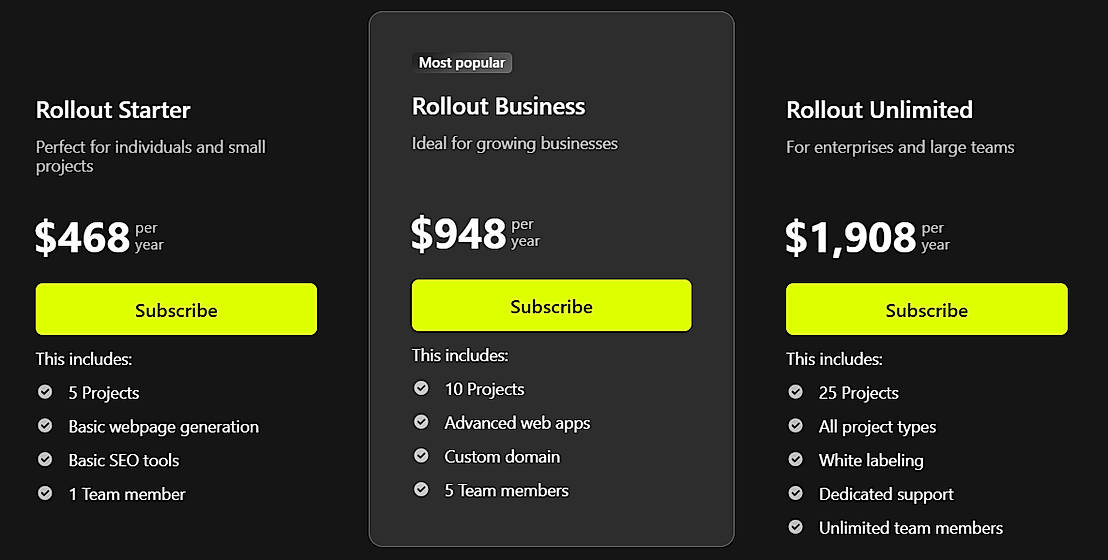Click the checkmark icon beside Dedicated support

(796, 493)
